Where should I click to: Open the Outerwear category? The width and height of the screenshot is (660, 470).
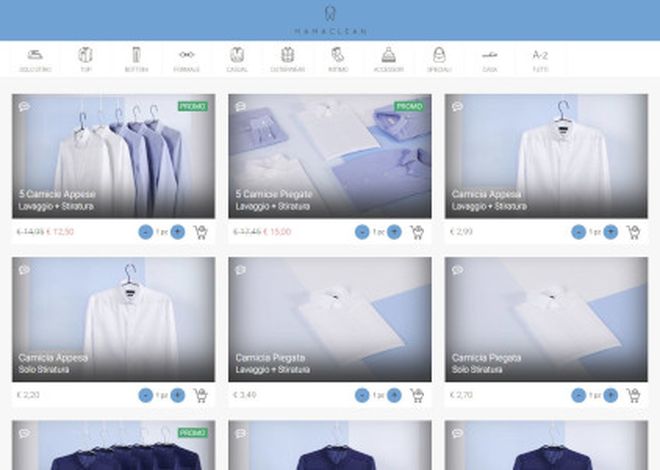click(287, 59)
